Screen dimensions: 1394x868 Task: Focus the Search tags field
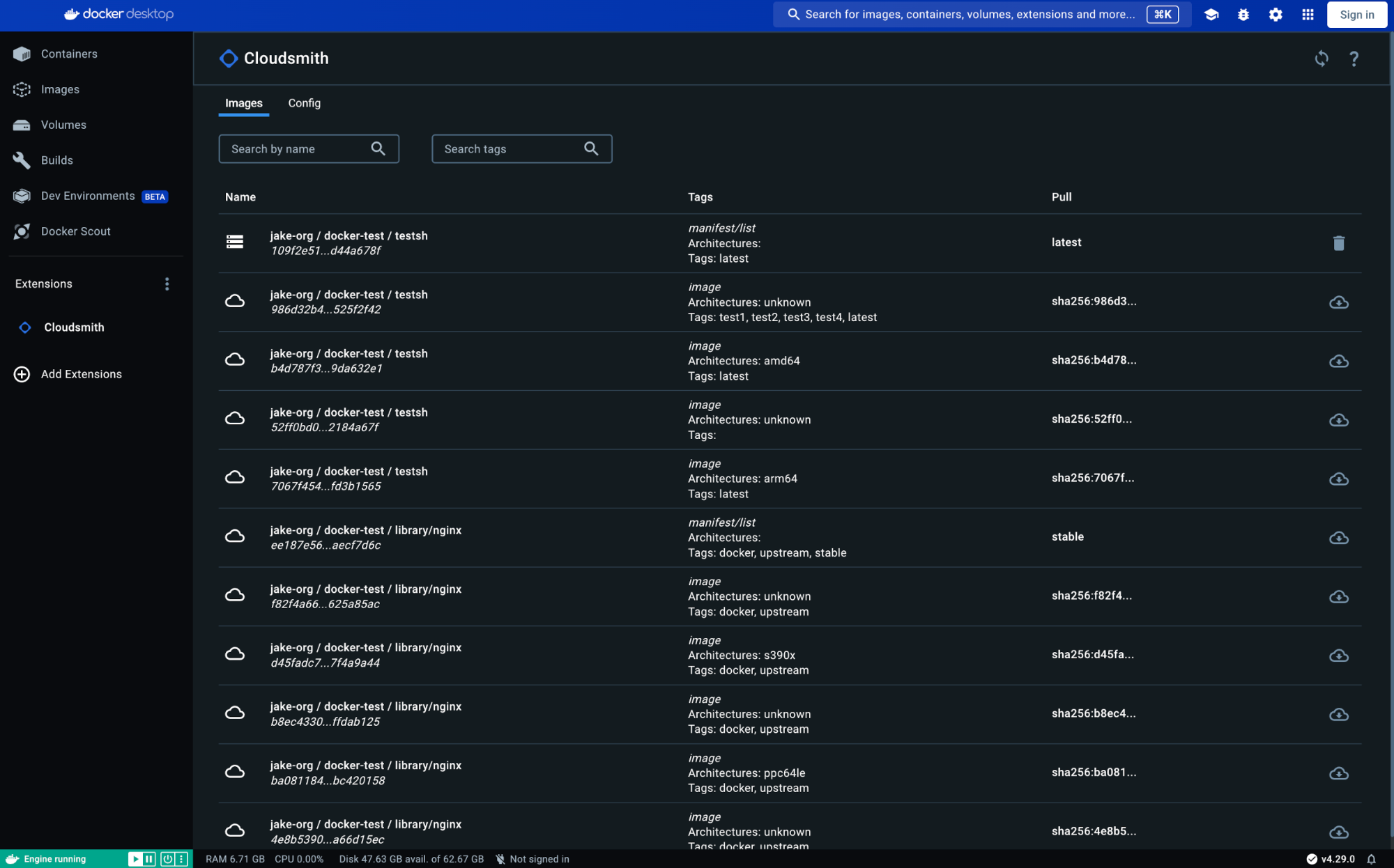coord(522,148)
